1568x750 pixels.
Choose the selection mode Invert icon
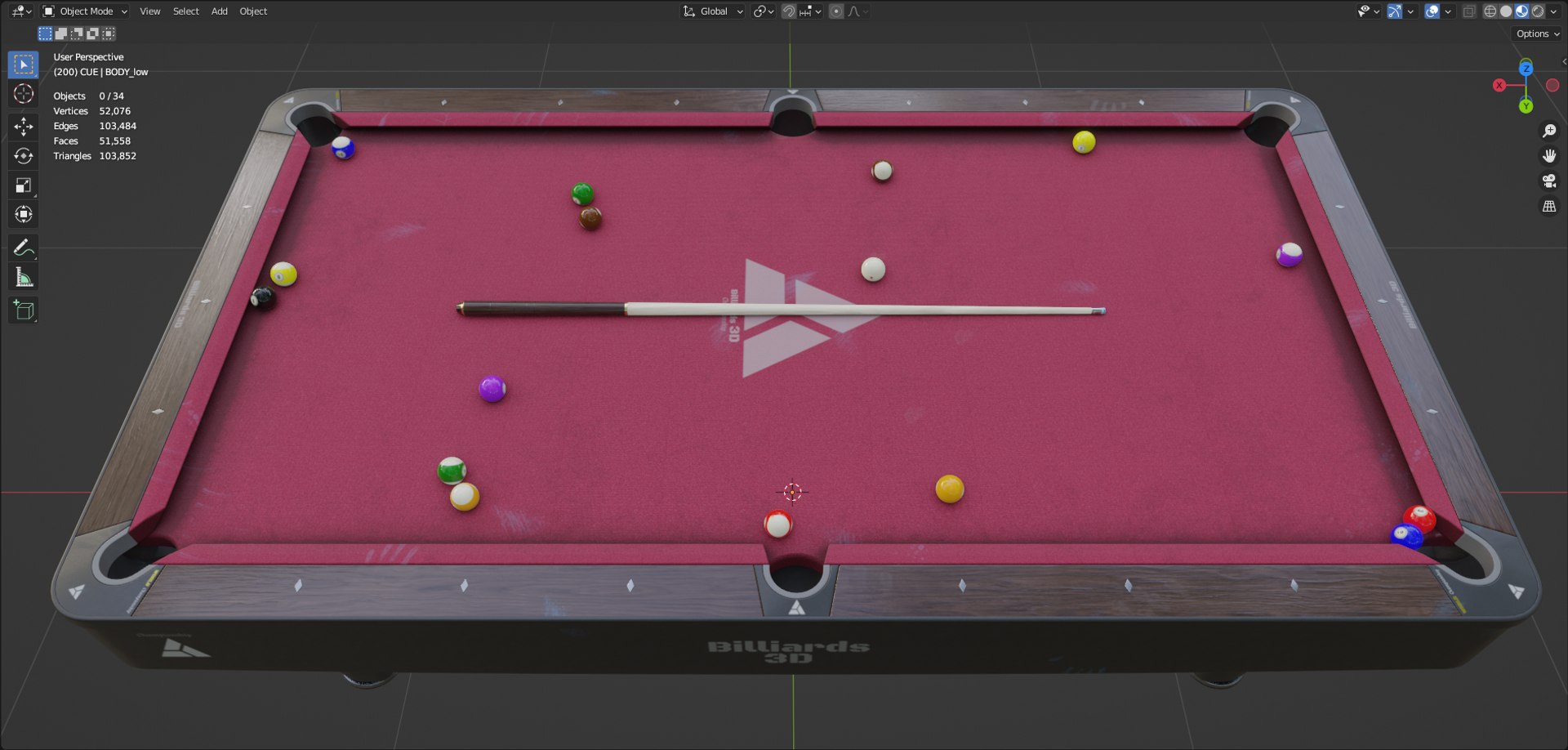click(x=92, y=33)
